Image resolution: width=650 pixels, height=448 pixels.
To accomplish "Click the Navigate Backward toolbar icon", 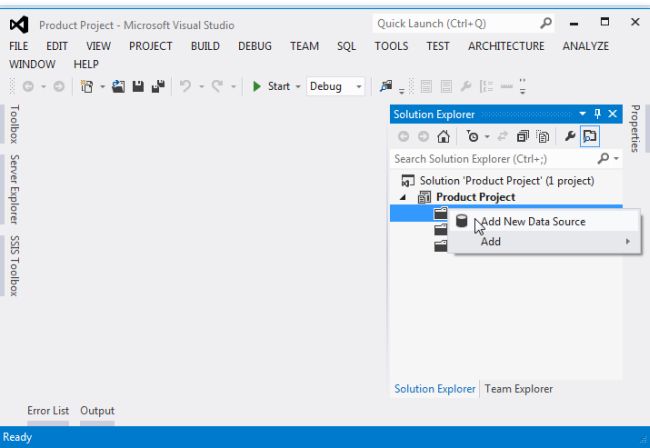I will pyautogui.click(x=28, y=86).
